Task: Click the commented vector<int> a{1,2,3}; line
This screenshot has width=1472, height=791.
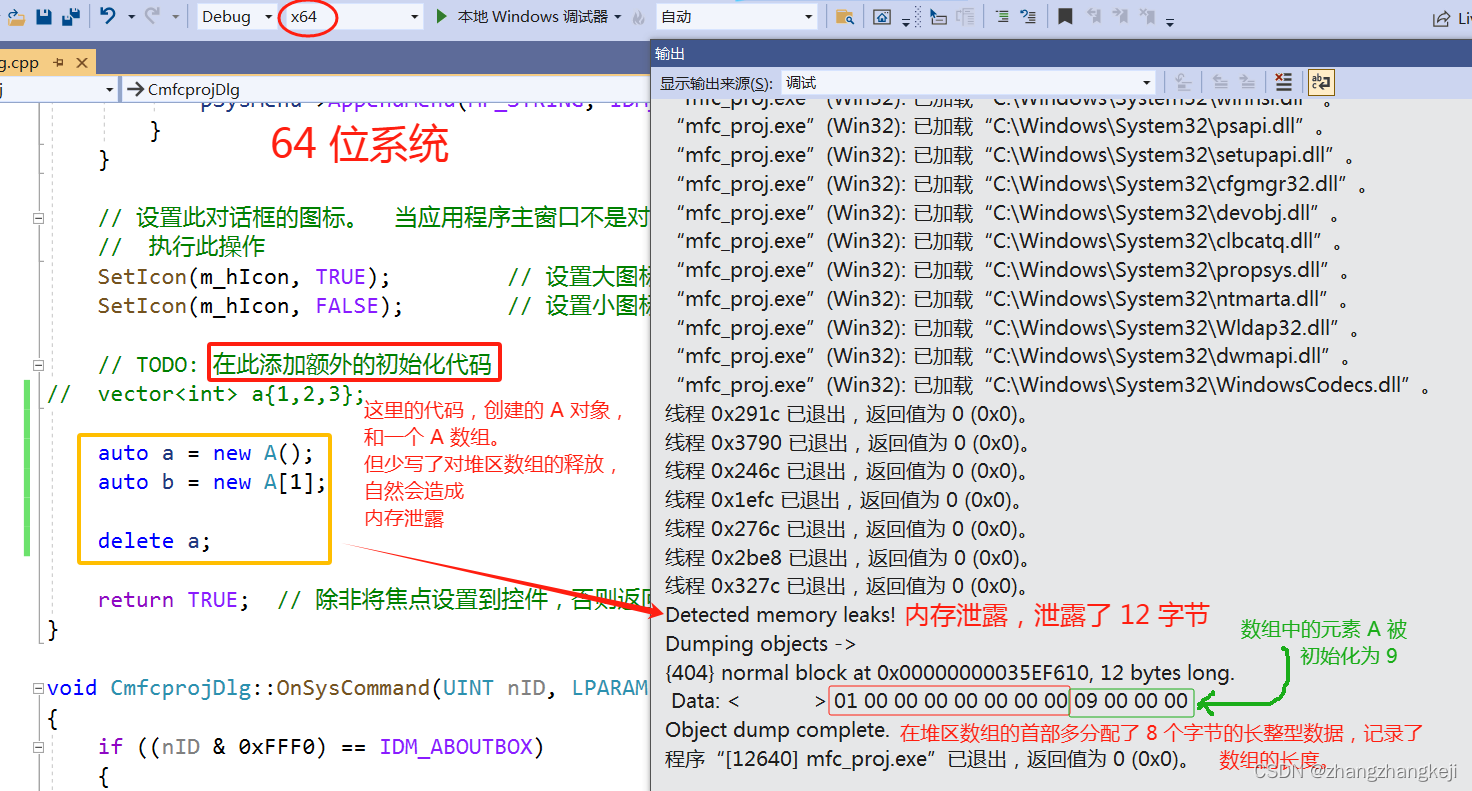Action: 206,394
